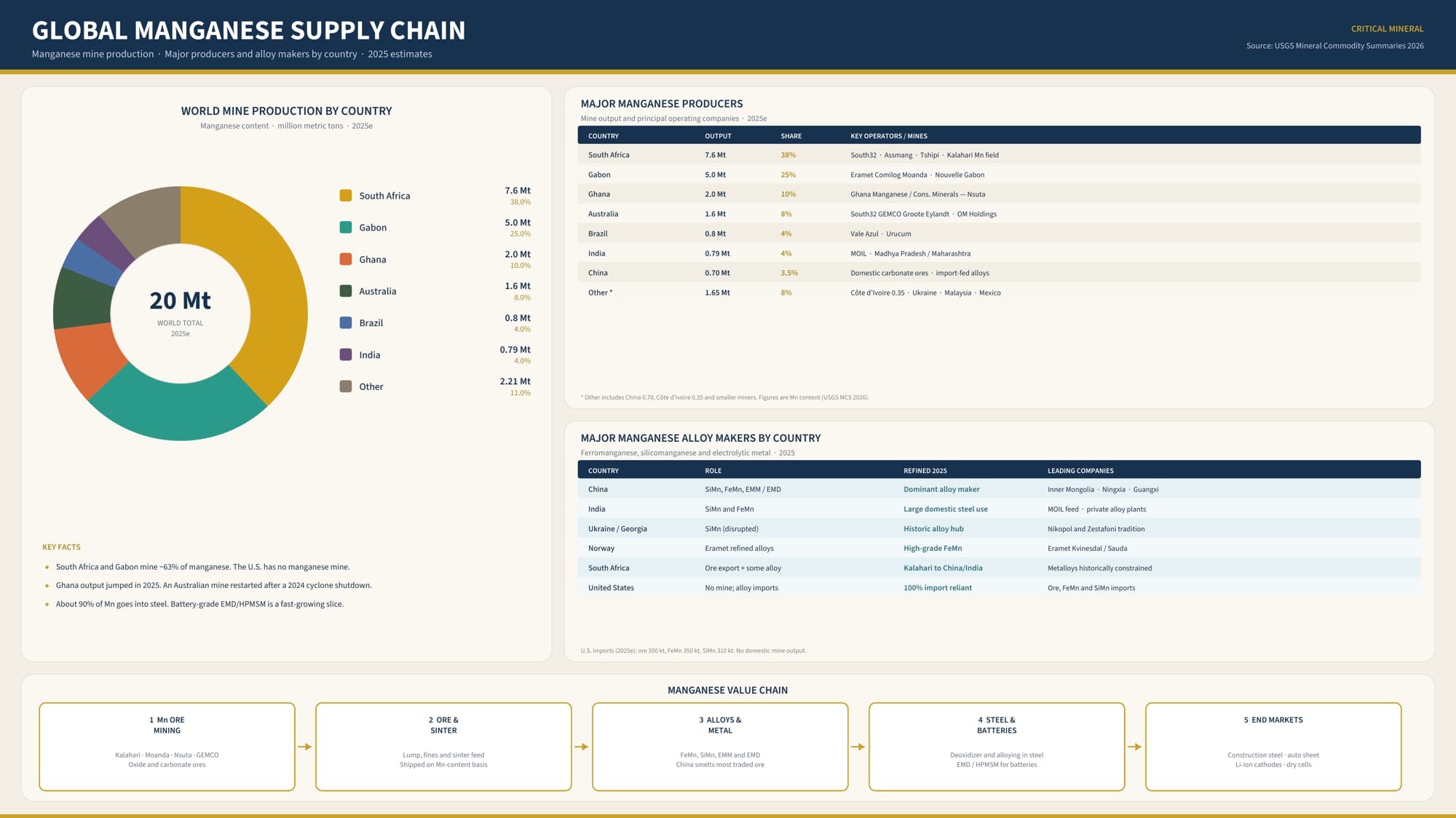1456x818 pixels.
Task: Click USGS Mineral Commodity Summaries source text
Action: [1334, 46]
